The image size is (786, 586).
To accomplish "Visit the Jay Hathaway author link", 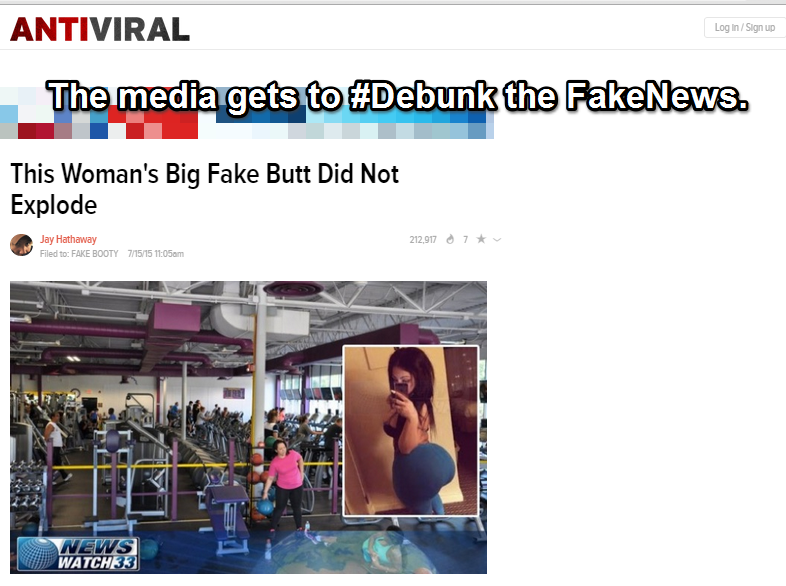I will tap(68, 239).
